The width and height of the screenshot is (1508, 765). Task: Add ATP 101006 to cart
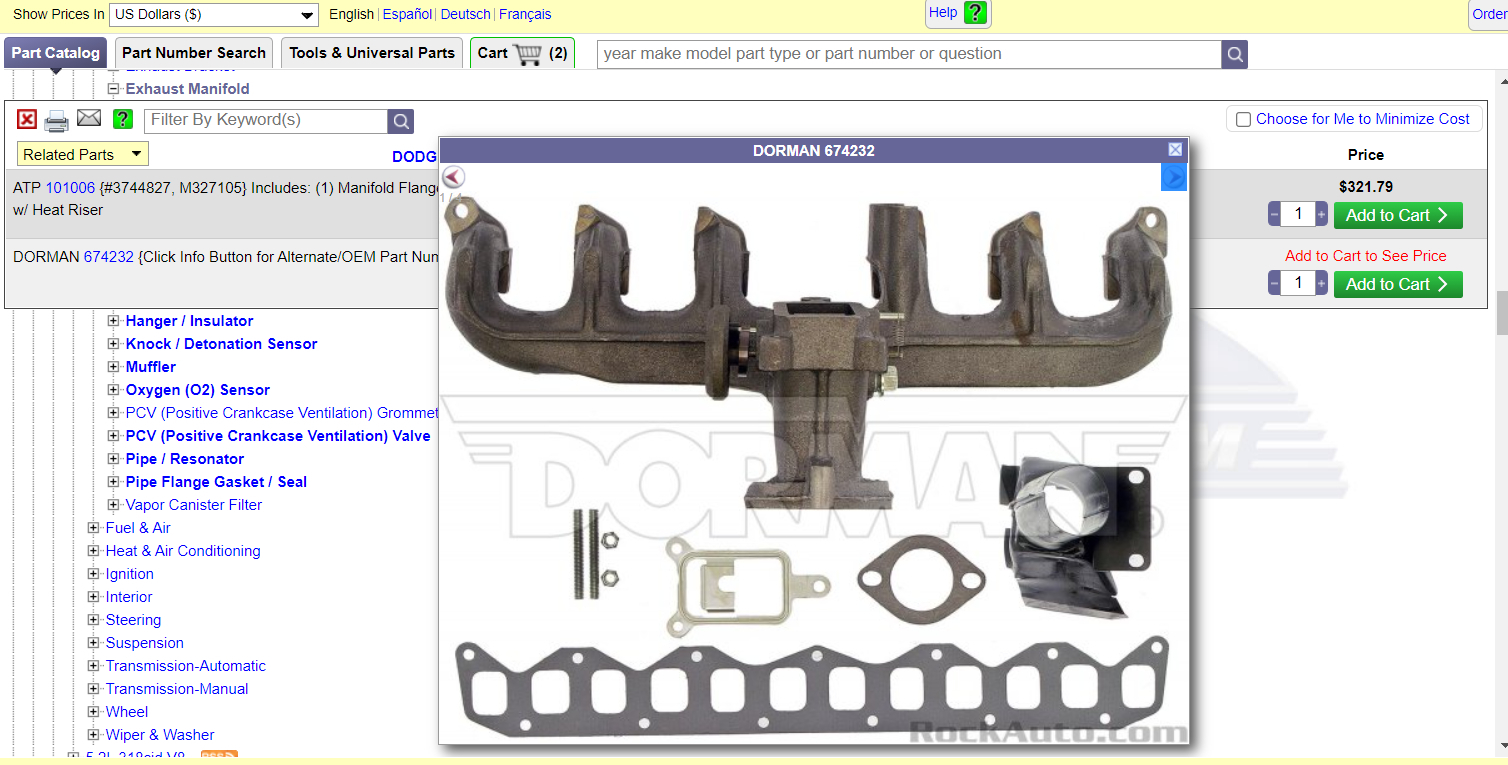1398,215
